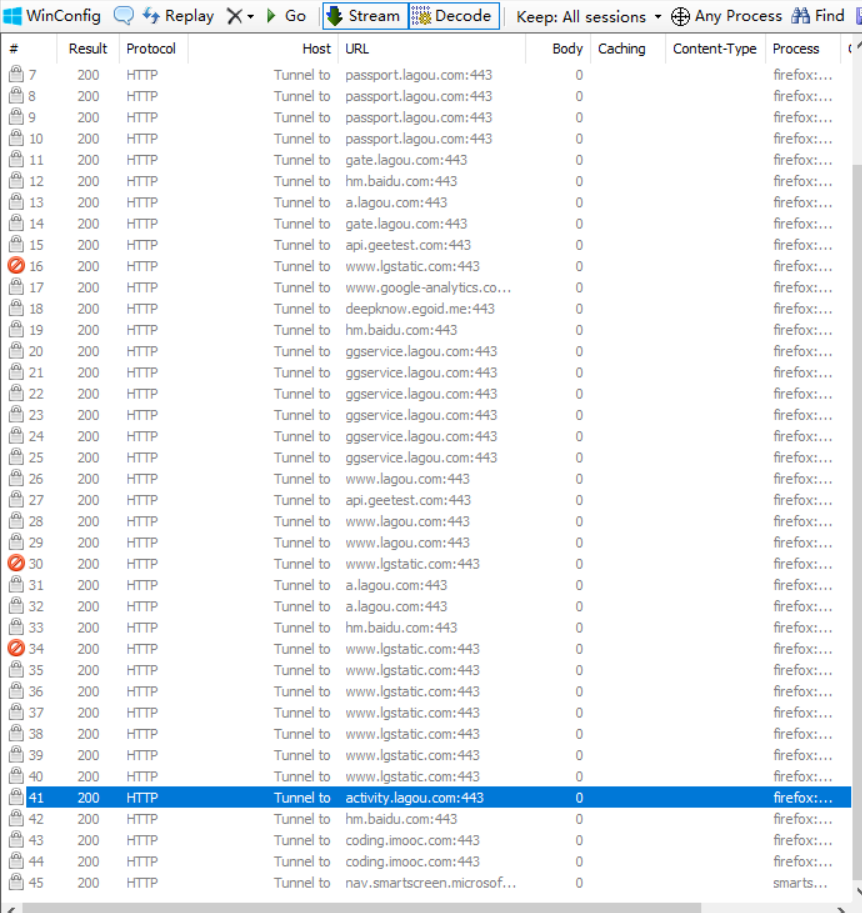
Task: Click the lock icon of session 45
Action: coord(16,882)
